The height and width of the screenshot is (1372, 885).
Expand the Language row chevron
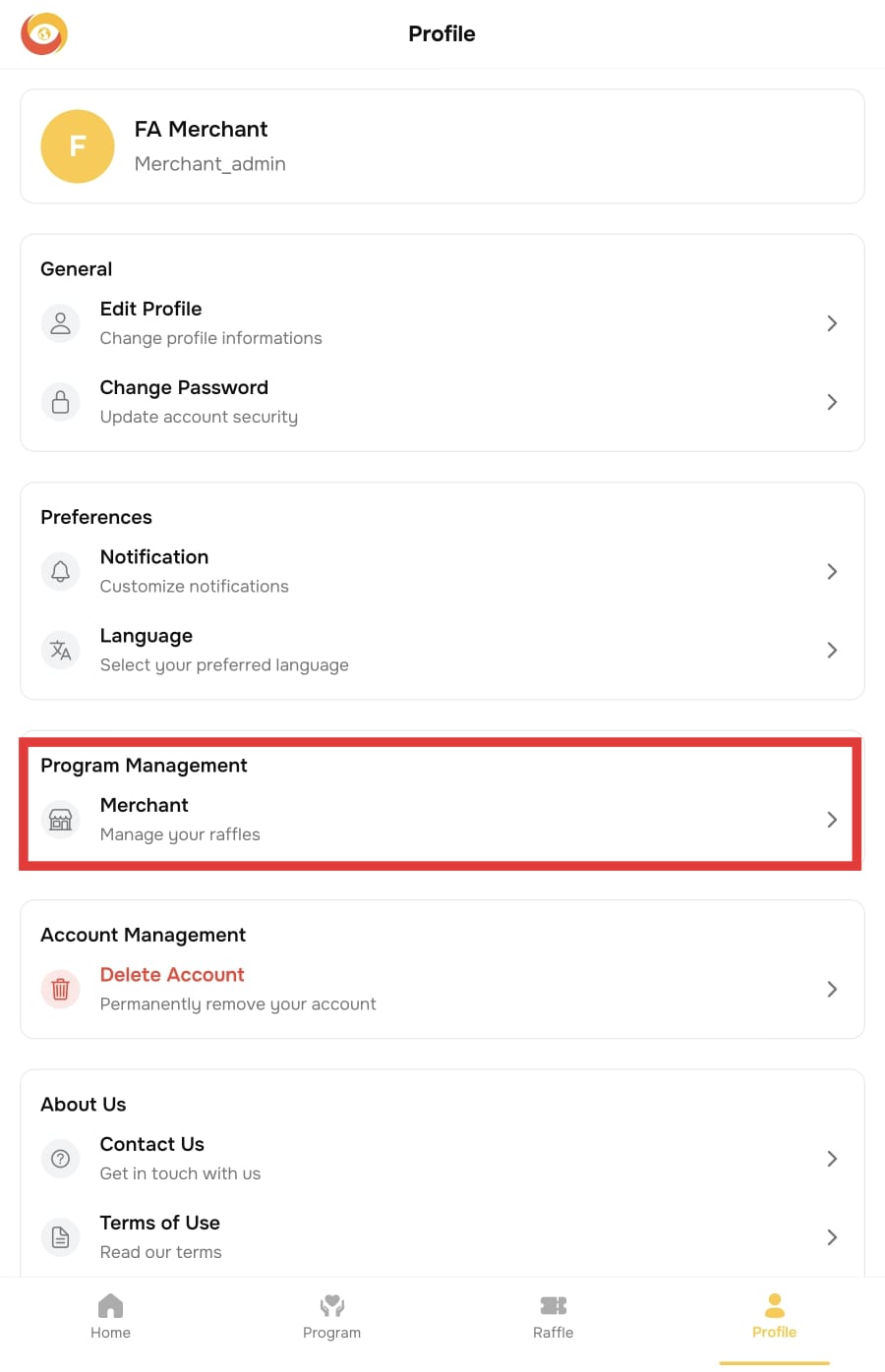click(x=832, y=650)
